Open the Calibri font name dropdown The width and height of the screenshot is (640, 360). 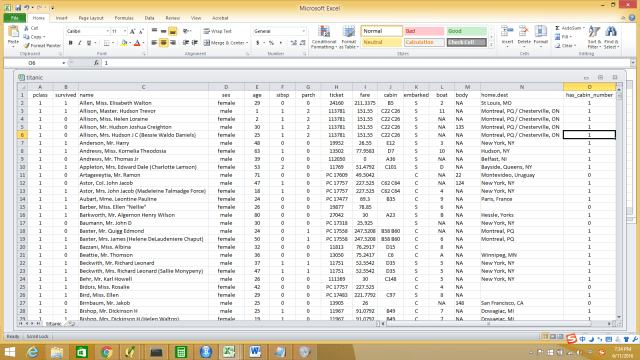[107, 31]
